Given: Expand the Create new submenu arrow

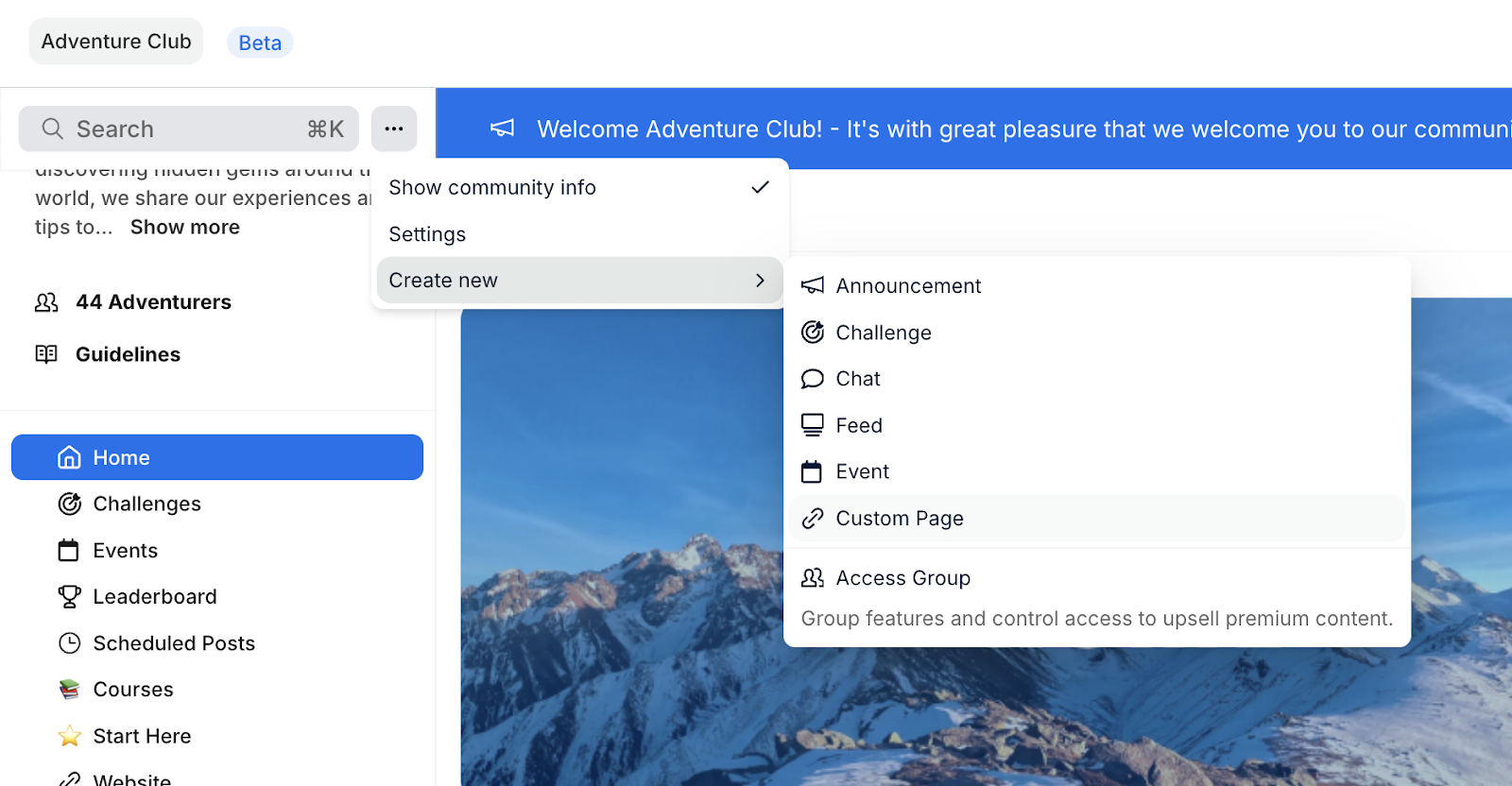Looking at the screenshot, I should (x=760, y=281).
